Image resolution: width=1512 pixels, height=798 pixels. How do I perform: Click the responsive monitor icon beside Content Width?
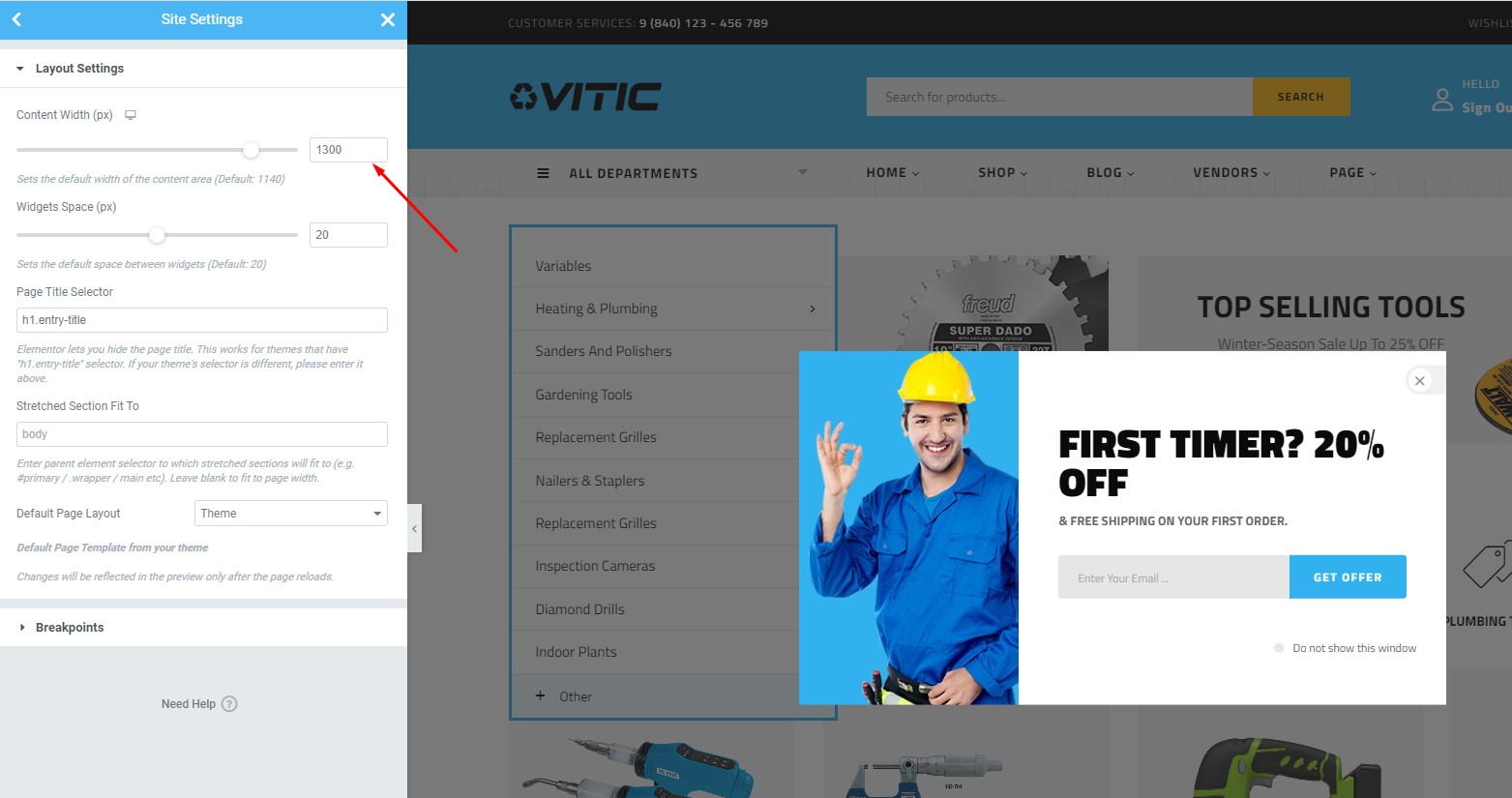coord(131,115)
